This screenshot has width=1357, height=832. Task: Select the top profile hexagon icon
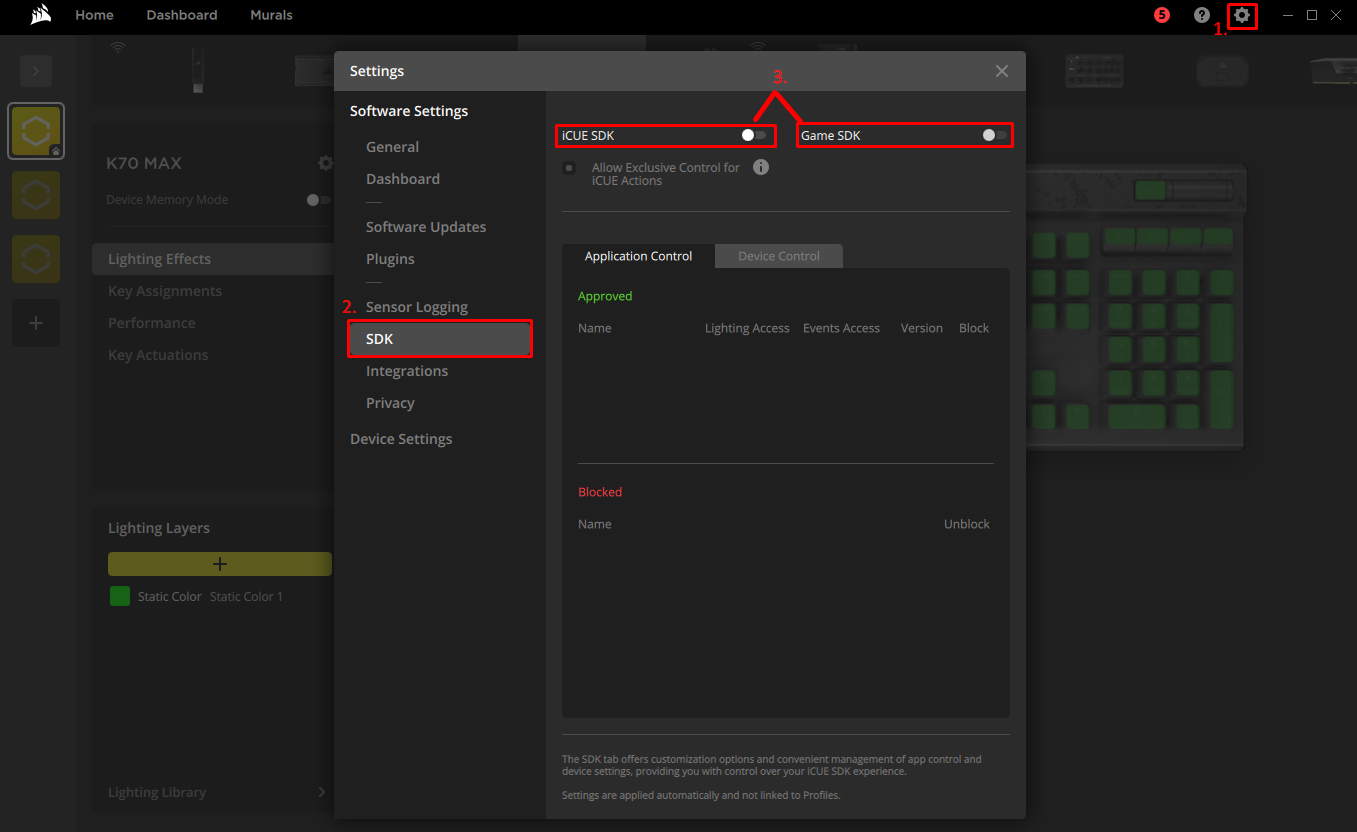(35, 130)
